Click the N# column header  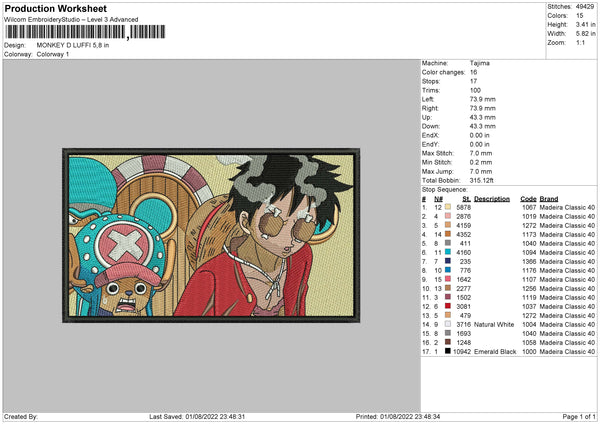pyautogui.click(x=438, y=199)
